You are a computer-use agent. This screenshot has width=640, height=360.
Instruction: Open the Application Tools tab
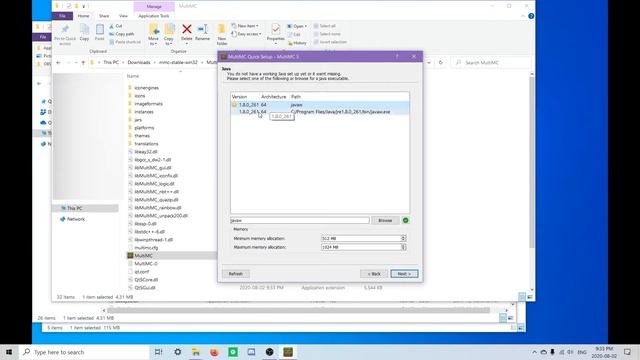click(154, 16)
